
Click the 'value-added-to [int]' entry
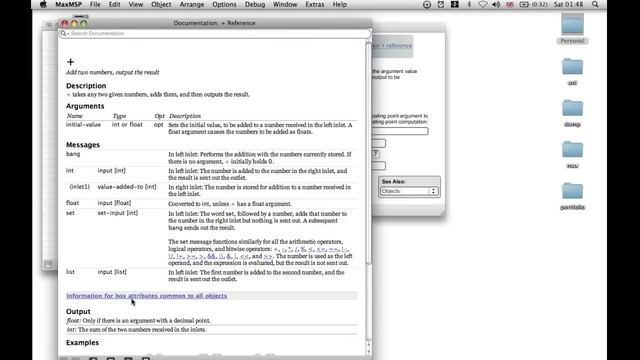coord(127,187)
